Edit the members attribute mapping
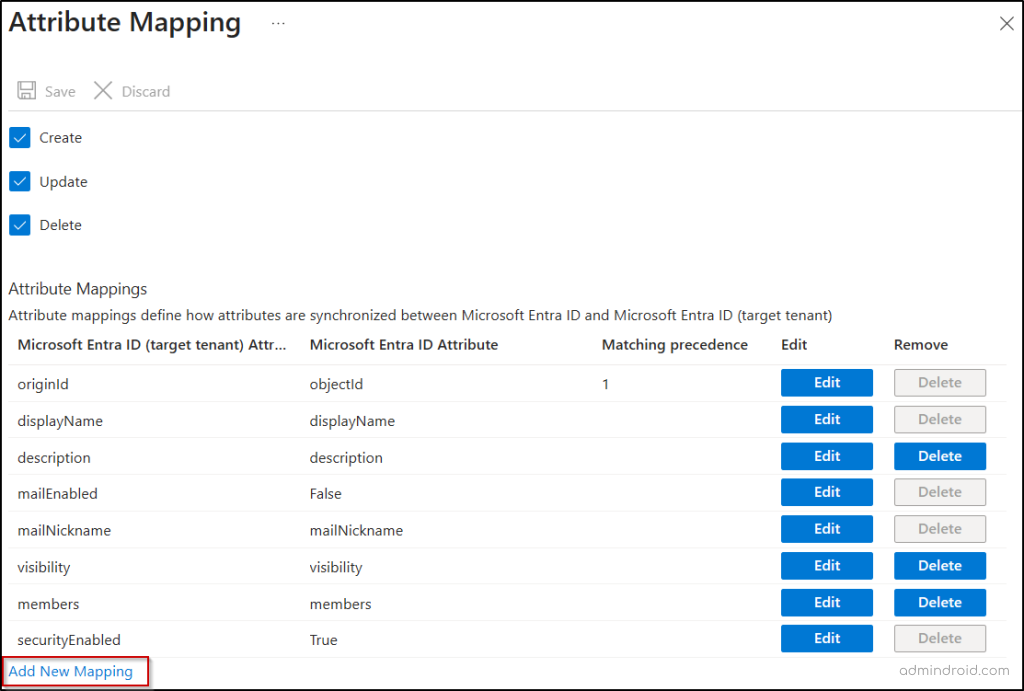Screen dimensions: 1024x691 [826, 602]
